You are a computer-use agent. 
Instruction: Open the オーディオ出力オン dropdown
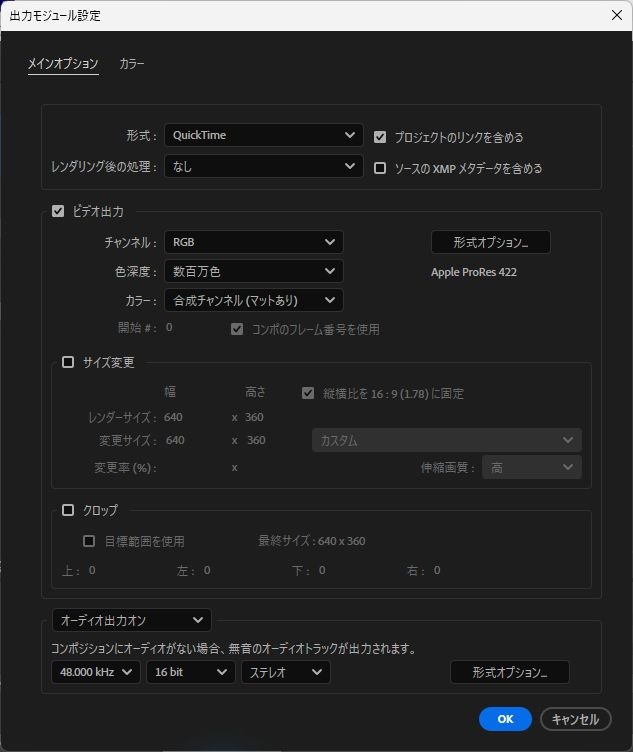coord(131,621)
